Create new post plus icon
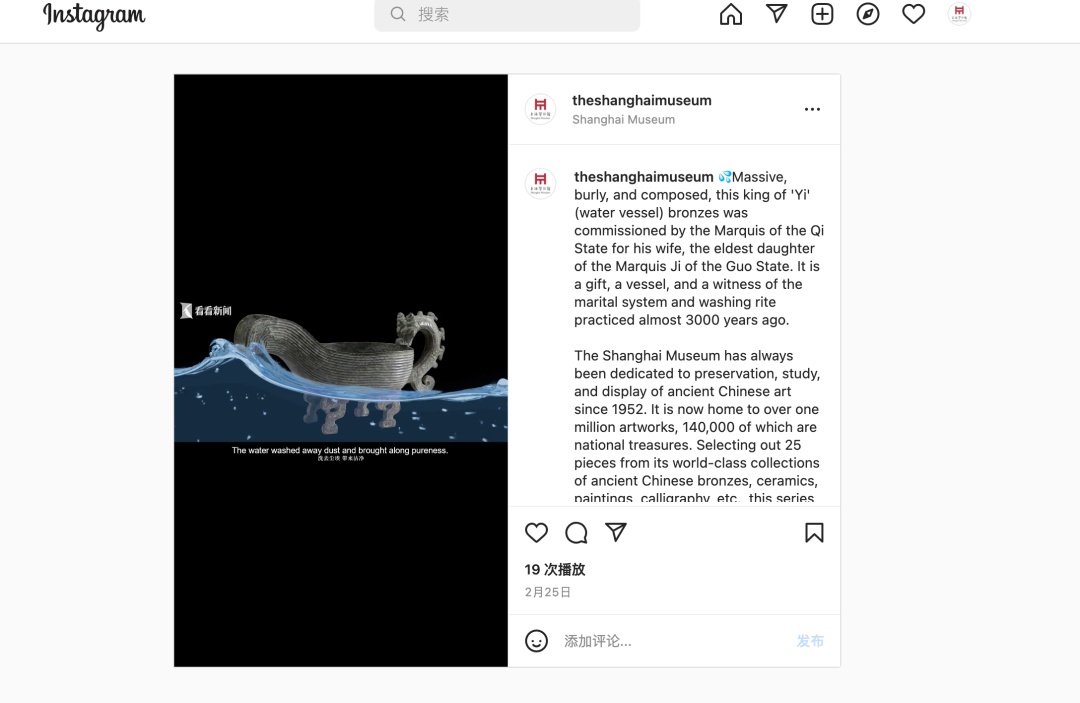The height and width of the screenshot is (703, 1080). (822, 14)
